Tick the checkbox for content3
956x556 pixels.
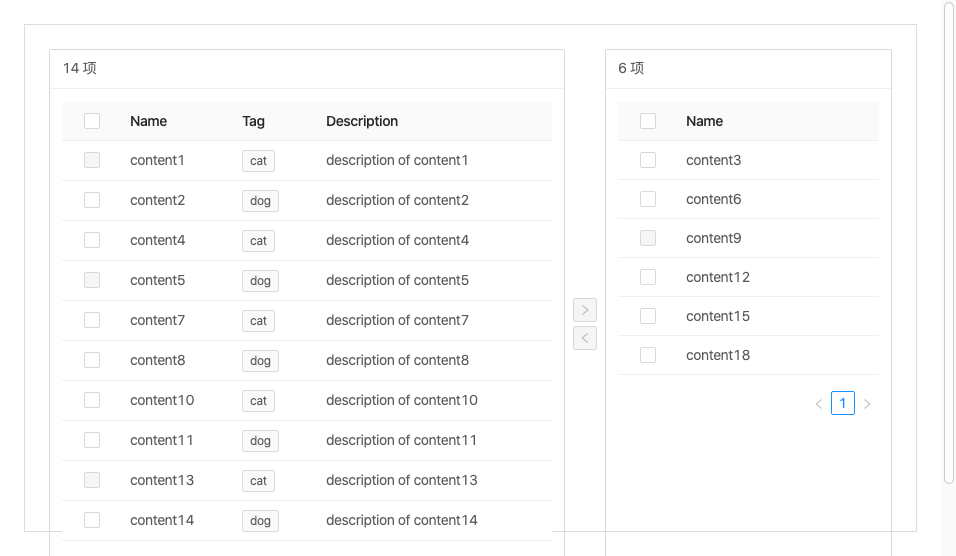click(x=648, y=160)
